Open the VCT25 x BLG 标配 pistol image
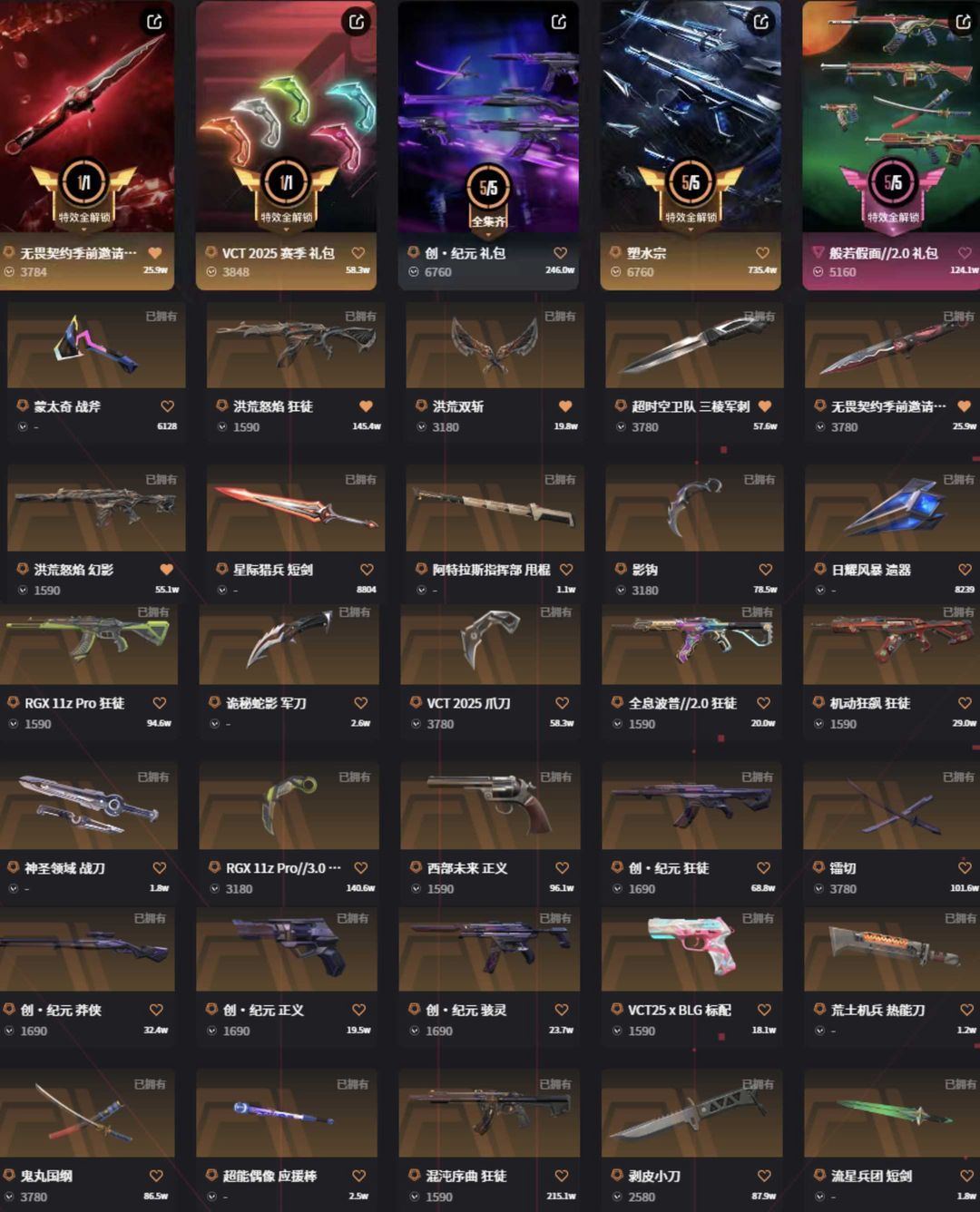980x1212 pixels. 691,947
